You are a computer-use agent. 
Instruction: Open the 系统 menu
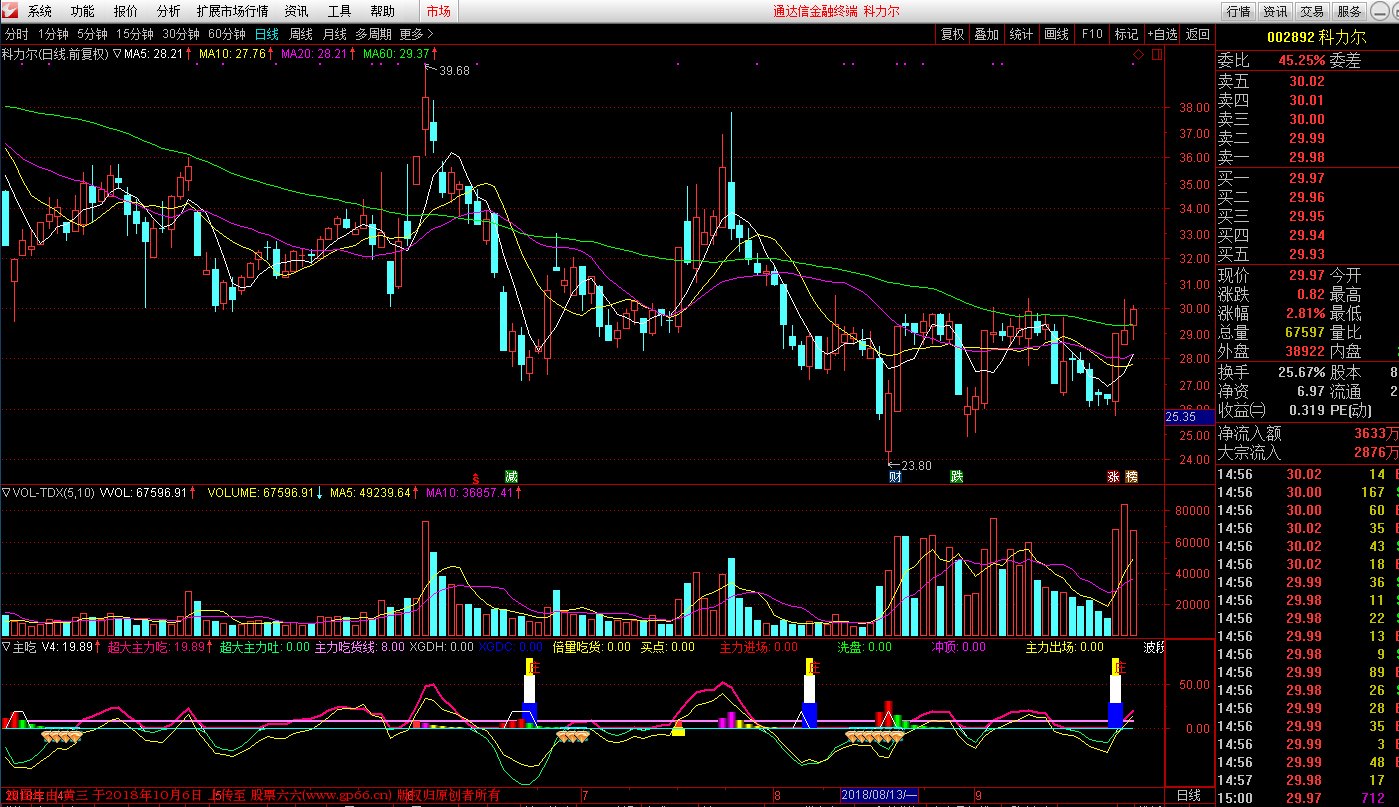(x=40, y=12)
